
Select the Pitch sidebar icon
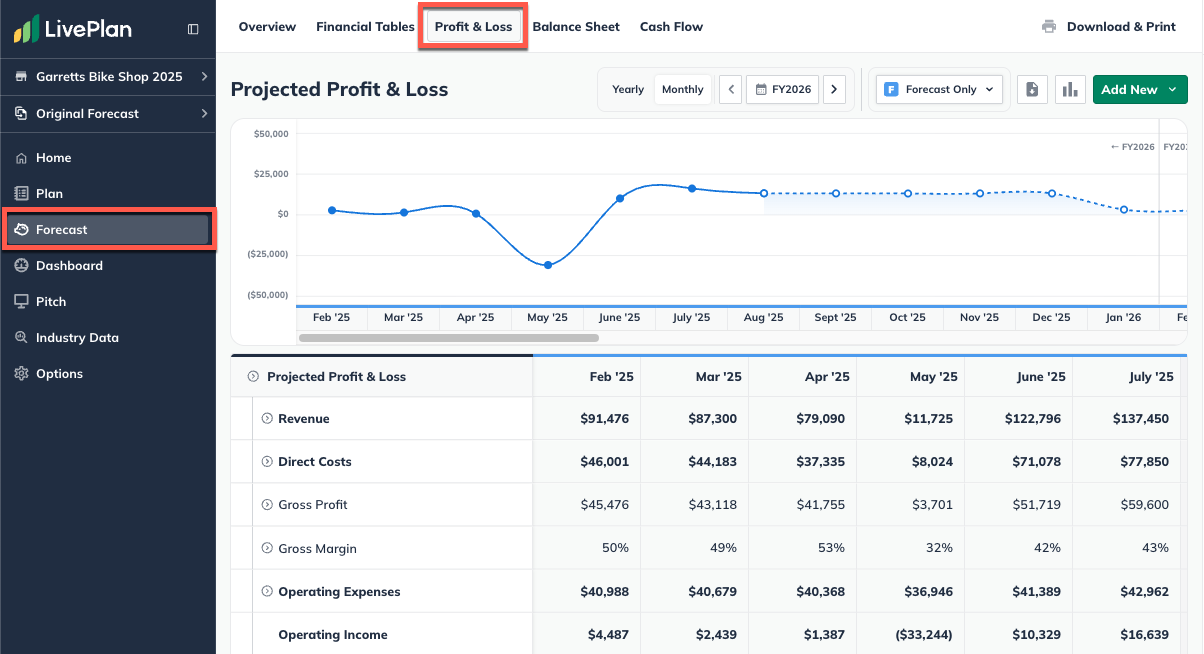tap(22, 301)
